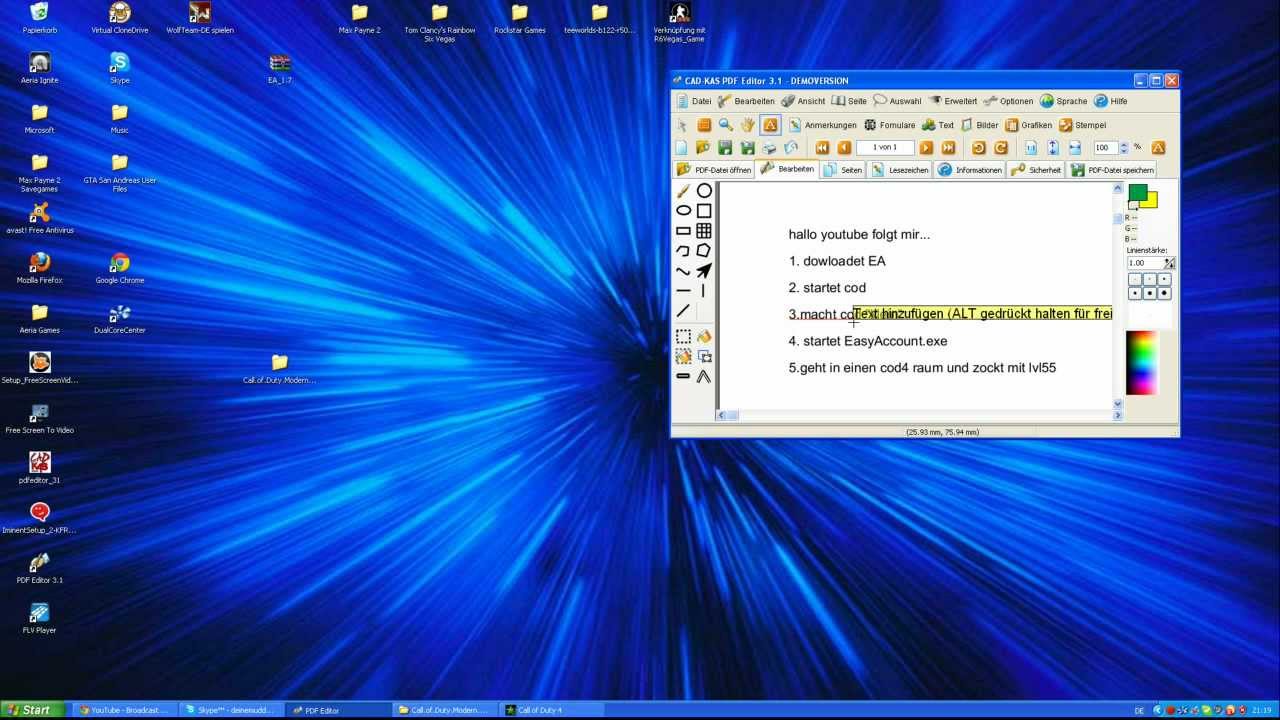Rotate the page counterclockwise

point(979,147)
